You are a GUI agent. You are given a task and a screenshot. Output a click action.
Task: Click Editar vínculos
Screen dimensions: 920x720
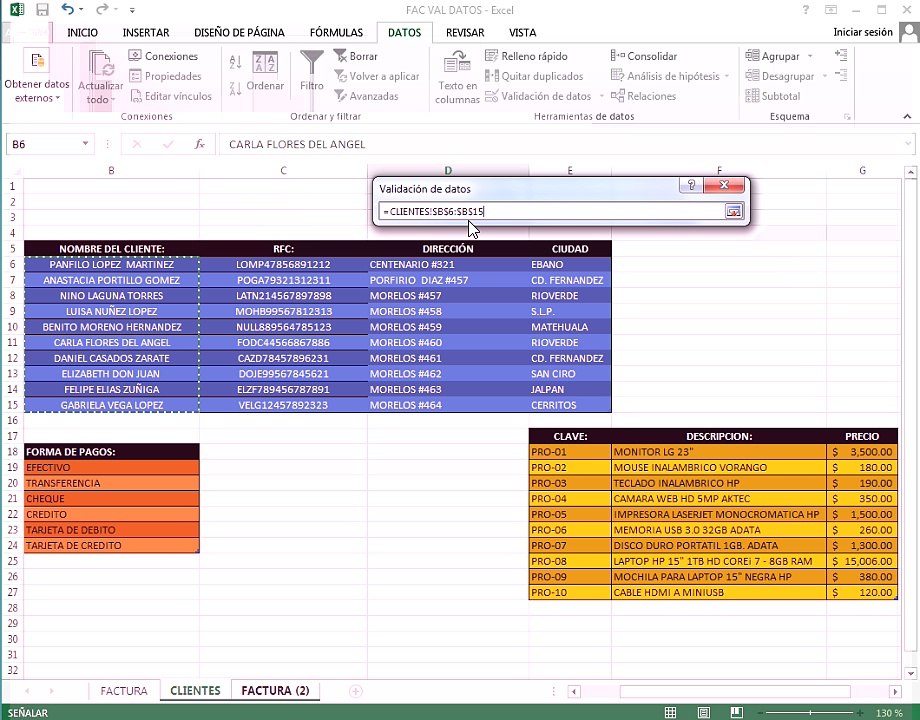171,96
